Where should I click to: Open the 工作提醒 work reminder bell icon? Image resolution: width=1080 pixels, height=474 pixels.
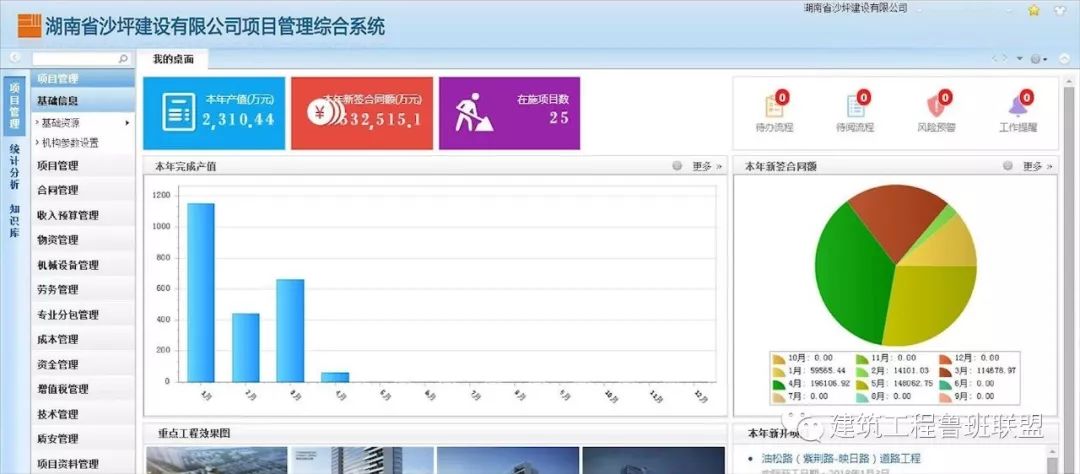(1017, 106)
